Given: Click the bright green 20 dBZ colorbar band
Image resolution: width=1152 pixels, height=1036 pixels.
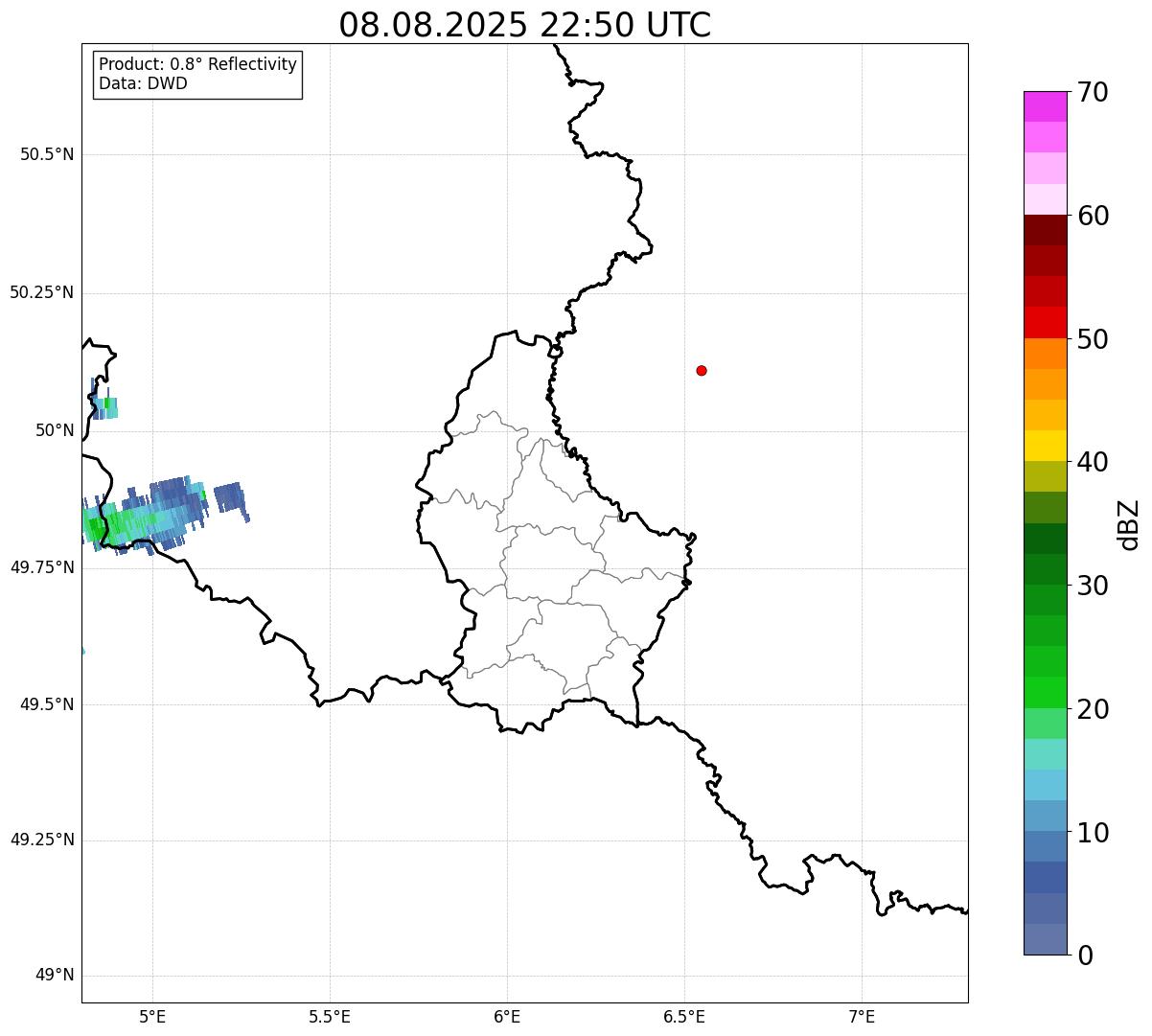Looking at the screenshot, I should (1045, 693).
